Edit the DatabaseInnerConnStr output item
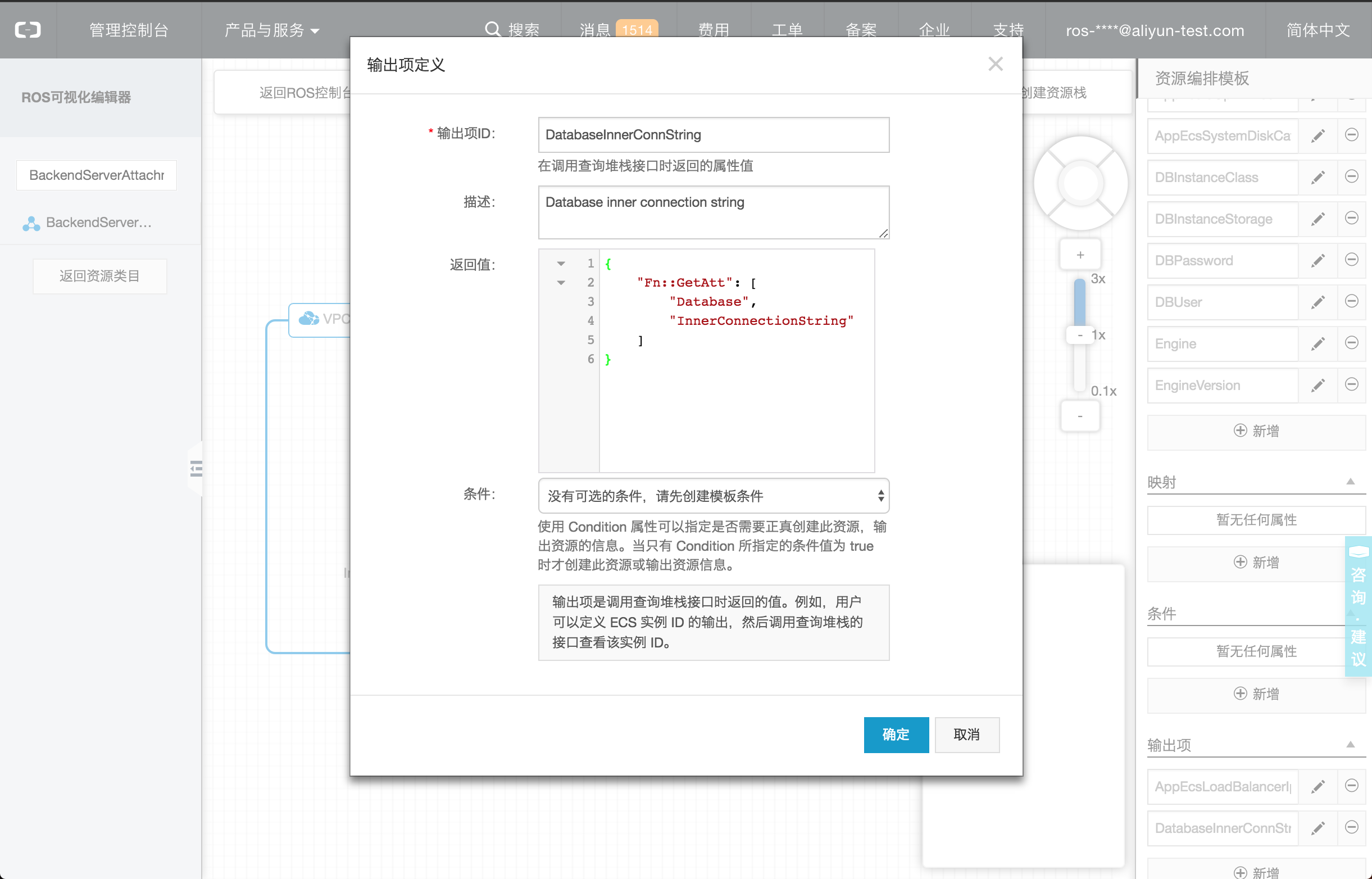Image resolution: width=1372 pixels, height=879 pixels. click(1318, 828)
